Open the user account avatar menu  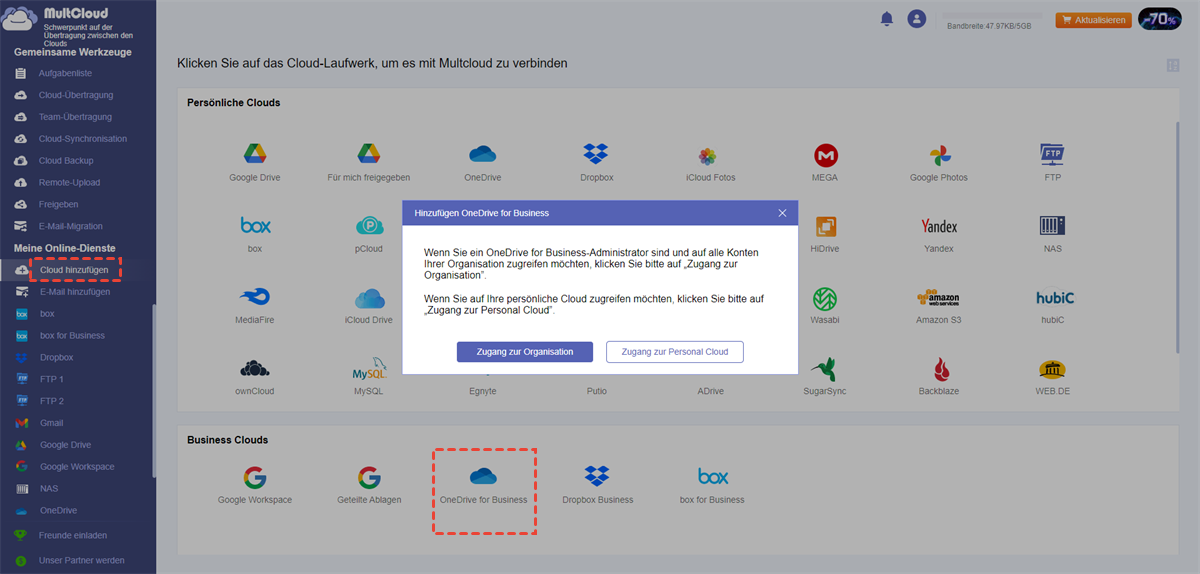pos(916,19)
